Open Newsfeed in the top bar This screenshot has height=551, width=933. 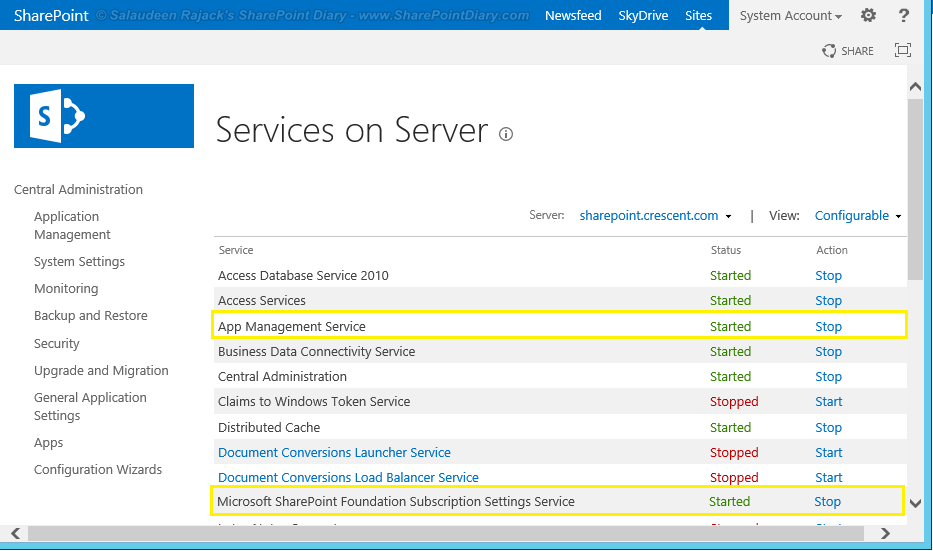click(573, 15)
